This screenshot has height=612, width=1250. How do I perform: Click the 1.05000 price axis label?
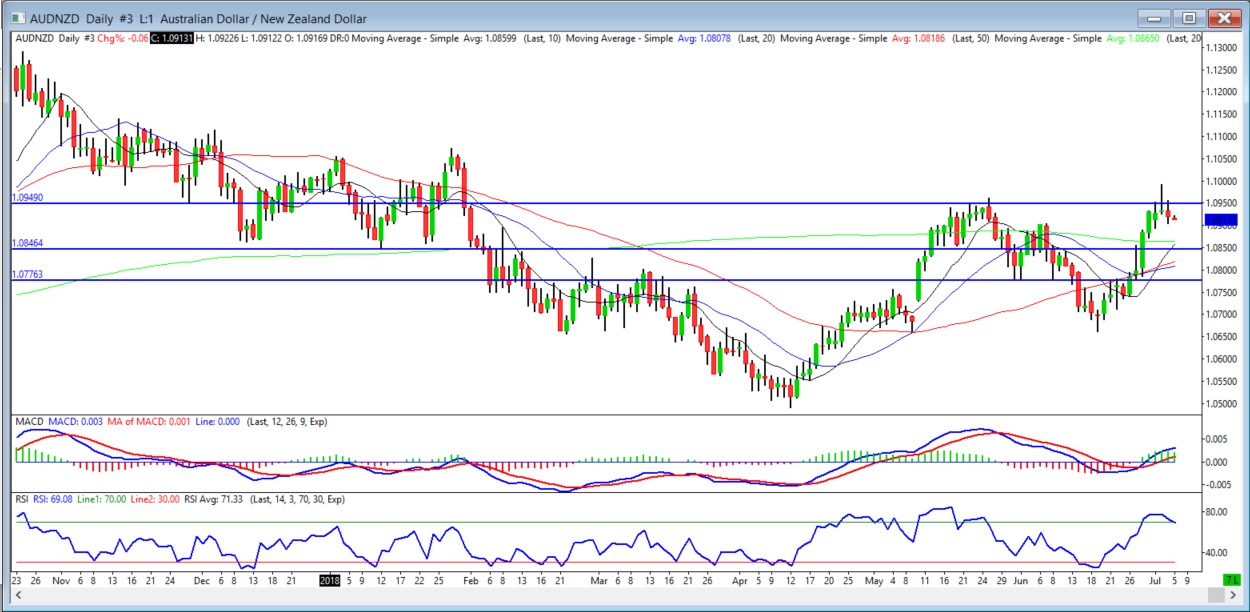tap(1222, 404)
